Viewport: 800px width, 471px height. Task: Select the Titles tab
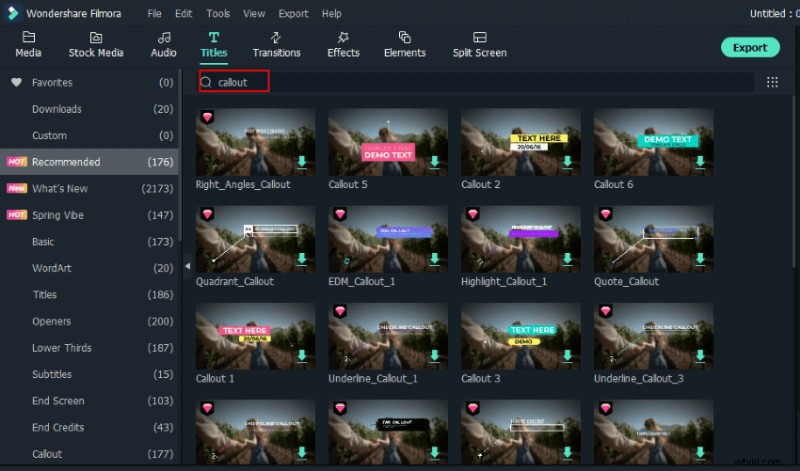[x=213, y=45]
